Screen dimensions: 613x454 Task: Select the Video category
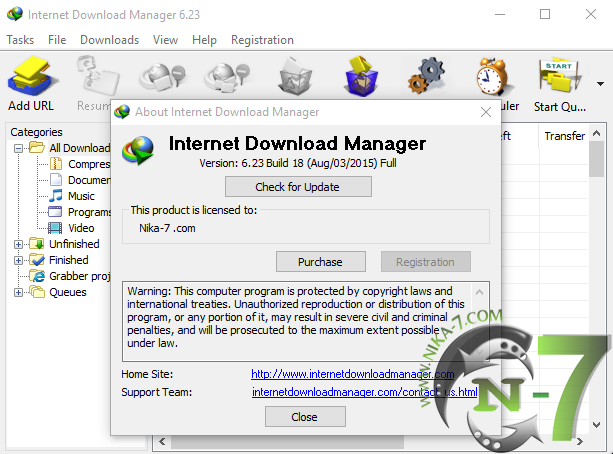point(81,228)
